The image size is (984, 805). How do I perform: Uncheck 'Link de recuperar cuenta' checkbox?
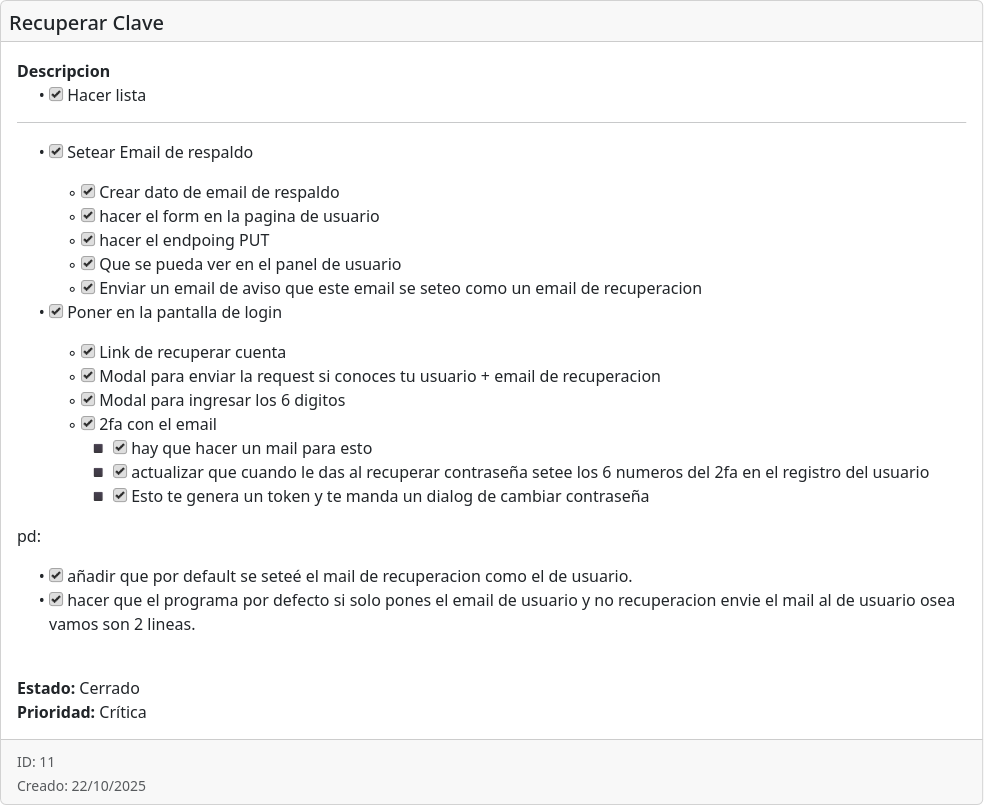[x=89, y=352]
